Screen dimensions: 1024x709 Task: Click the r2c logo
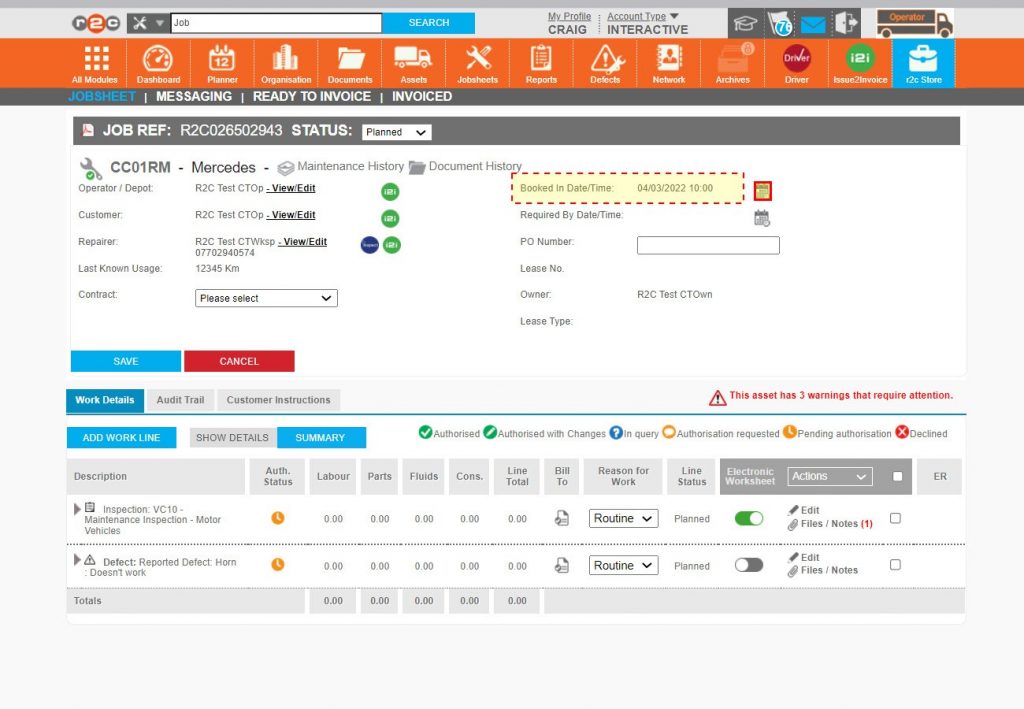pos(96,24)
